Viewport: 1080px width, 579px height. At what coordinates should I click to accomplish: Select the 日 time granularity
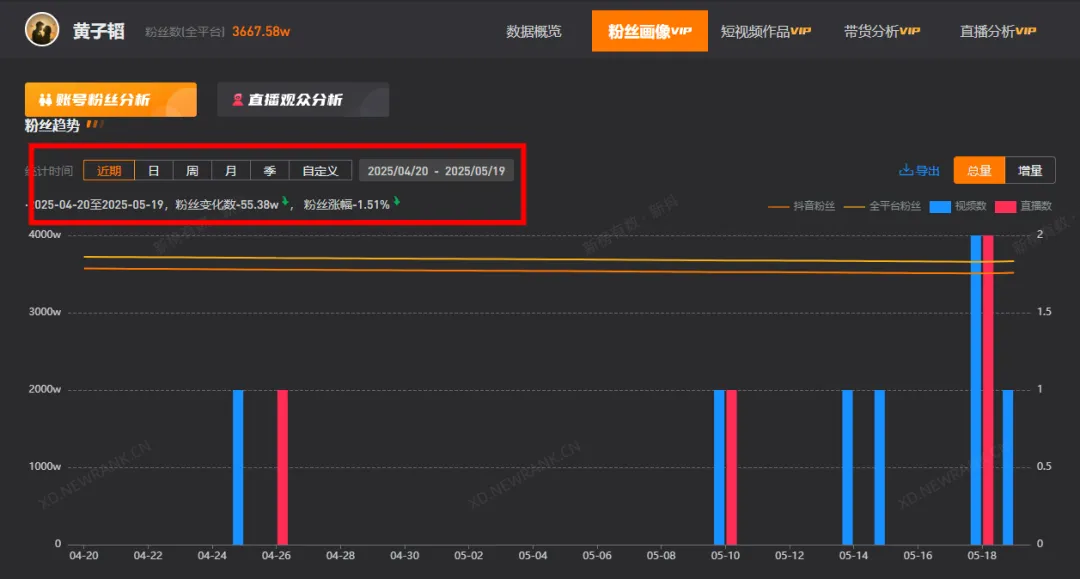click(154, 171)
